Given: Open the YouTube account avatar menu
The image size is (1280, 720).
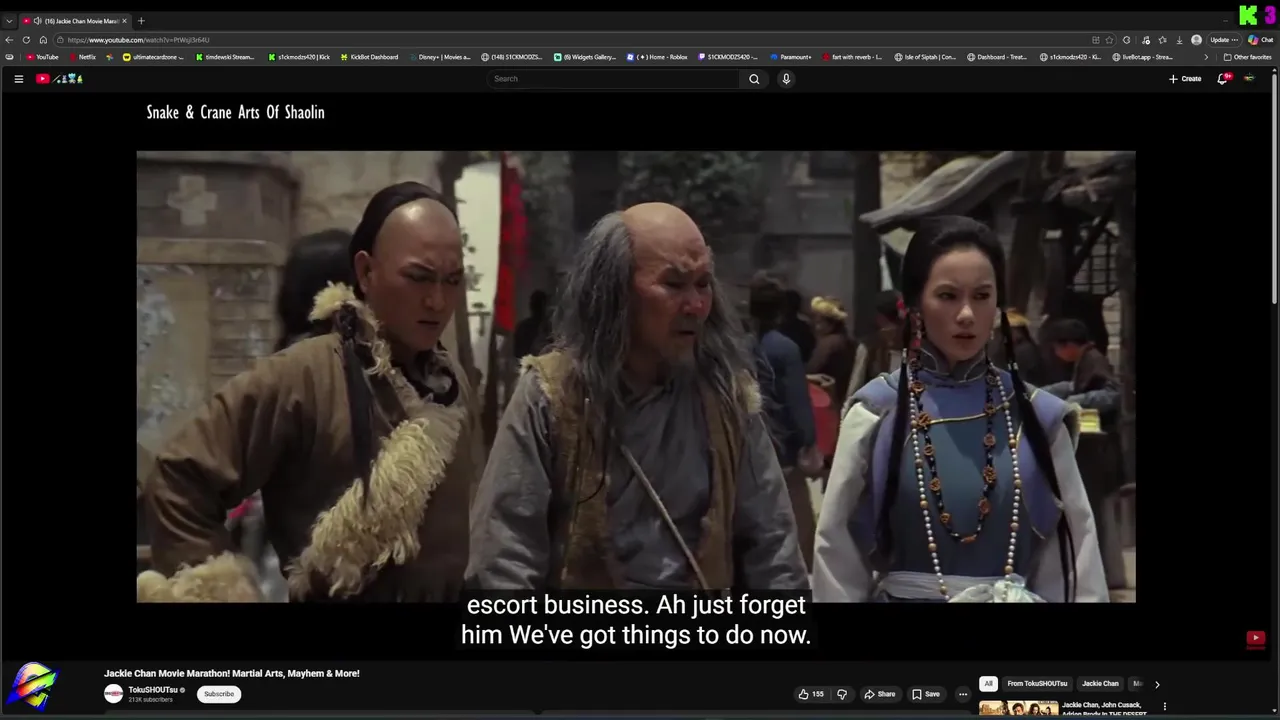Looking at the screenshot, I should point(1249,79).
